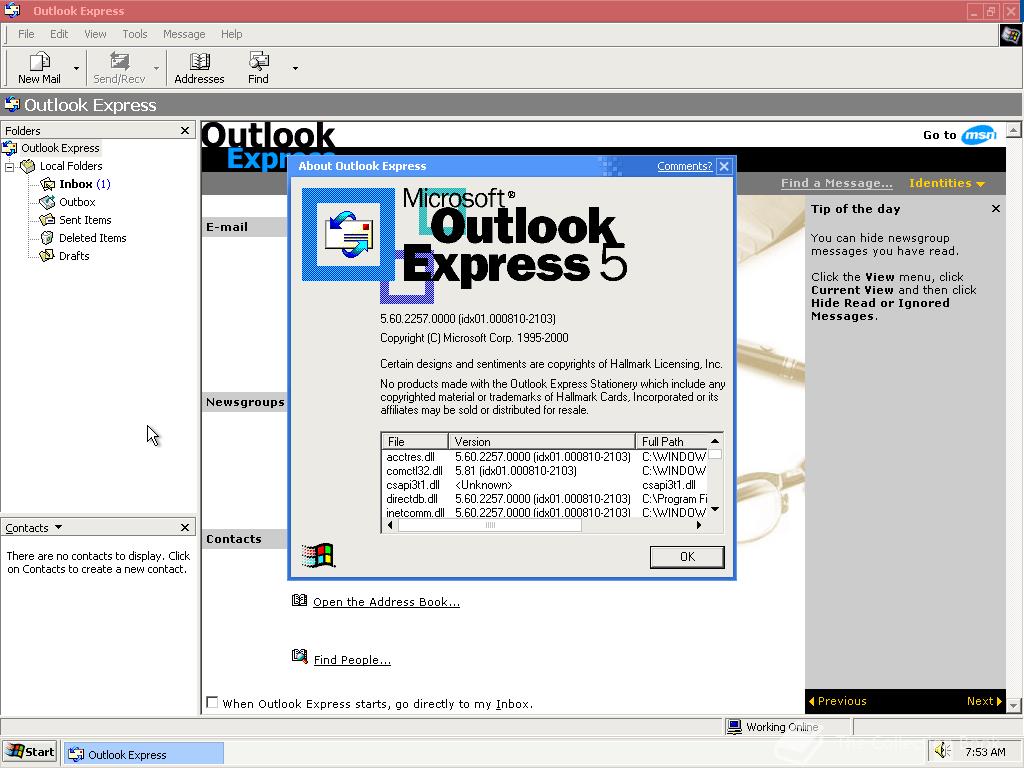Select csapi3t1.dll in the file list
Image resolution: width=1024 pixels, height=768 pixels.
413,485
